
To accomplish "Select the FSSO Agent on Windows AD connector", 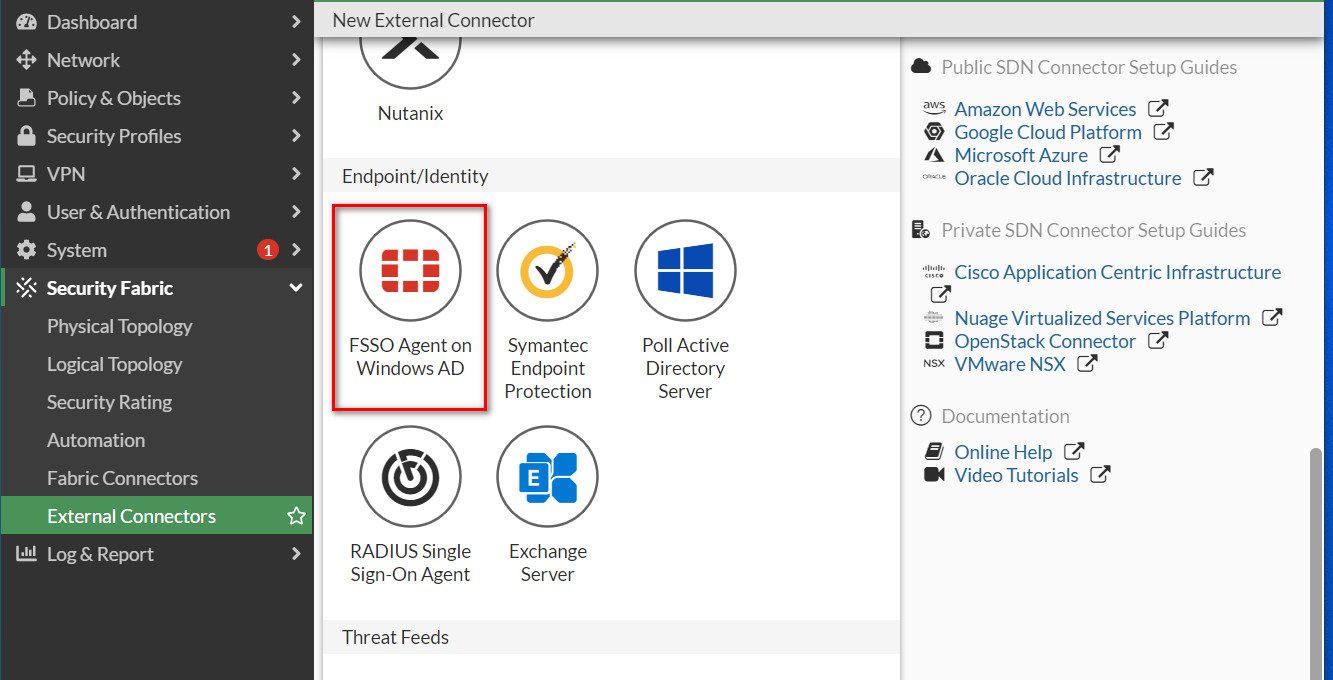I will [x=410, y=308].
